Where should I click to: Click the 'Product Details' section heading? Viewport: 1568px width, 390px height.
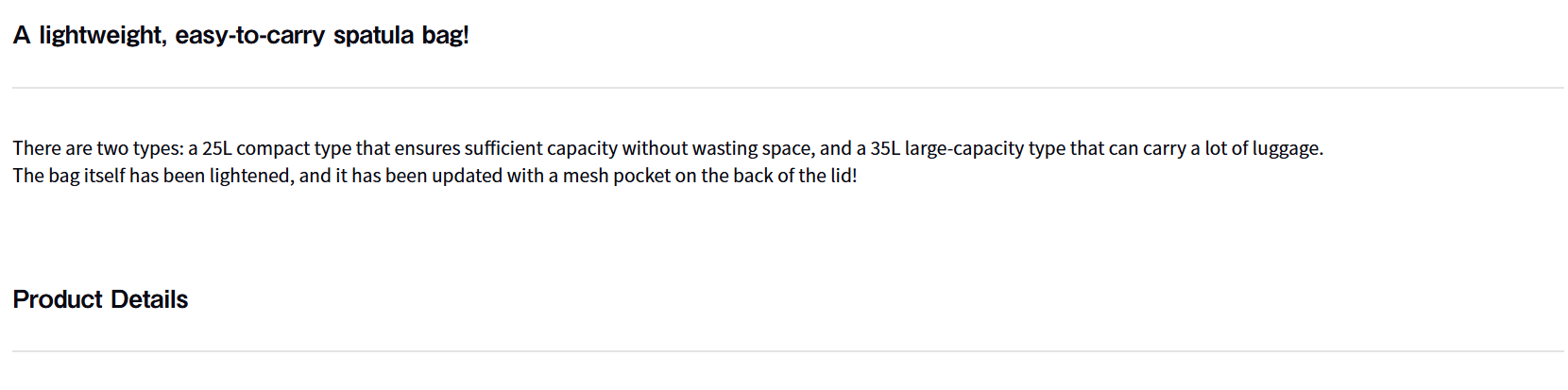pyautogui.click(x=100, y=299)
